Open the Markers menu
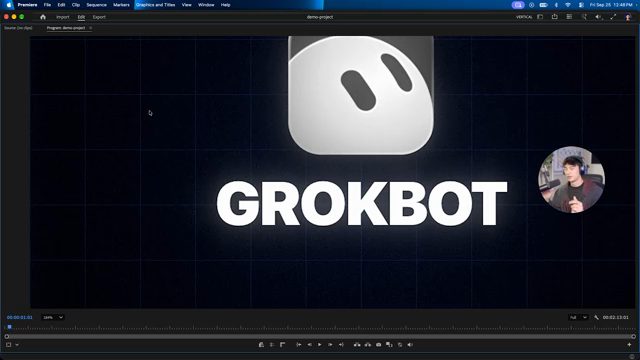Image resolution: width=640 pixels, height=360 pixels. [121, 5]
